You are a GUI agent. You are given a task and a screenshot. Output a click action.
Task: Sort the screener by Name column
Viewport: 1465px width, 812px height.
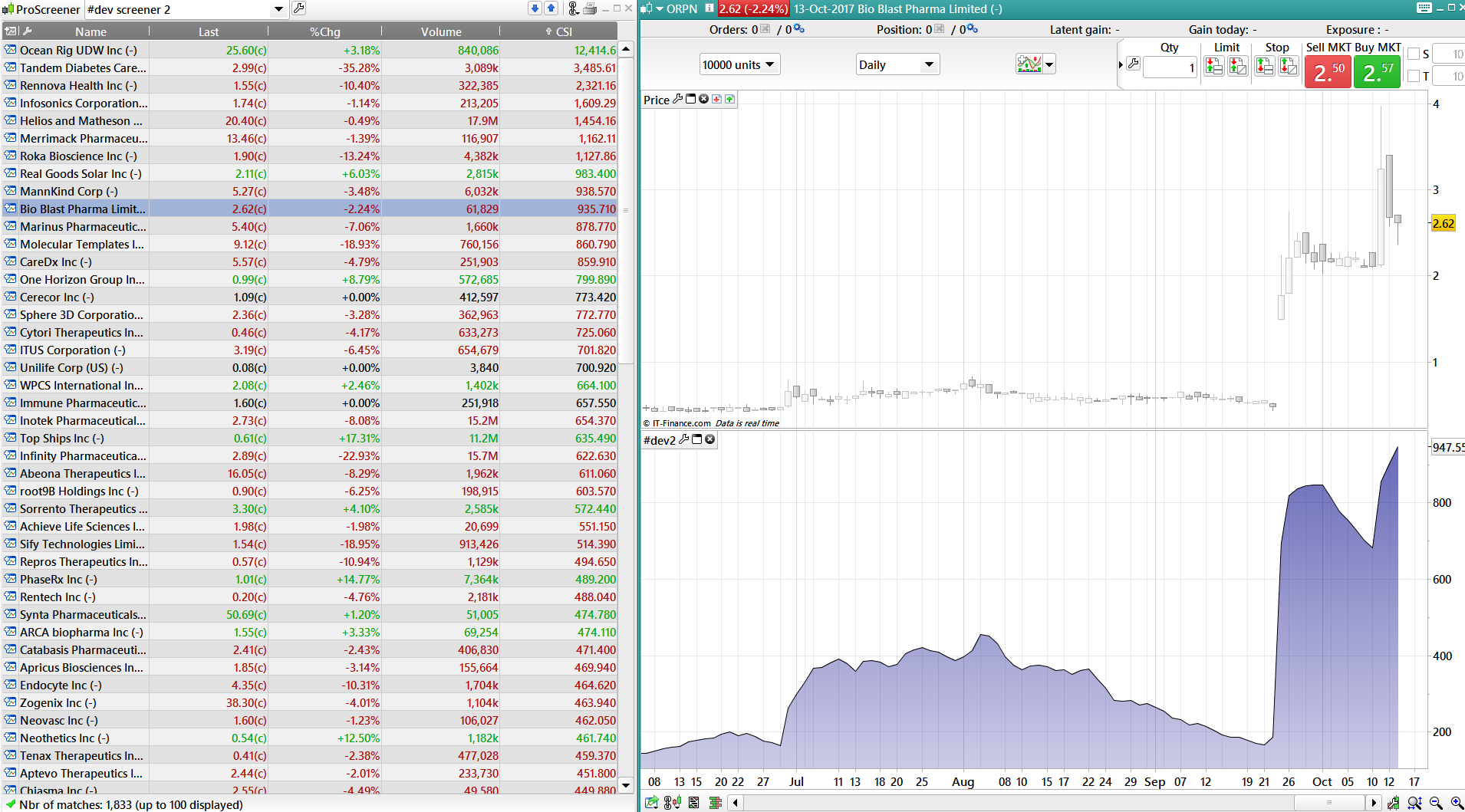click(91, 31)
